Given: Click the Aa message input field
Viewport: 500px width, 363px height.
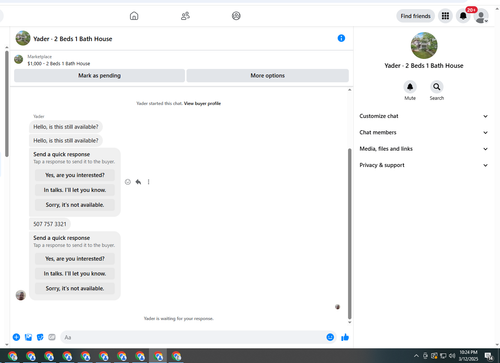Looking at the screenshot, I should 193,337.
